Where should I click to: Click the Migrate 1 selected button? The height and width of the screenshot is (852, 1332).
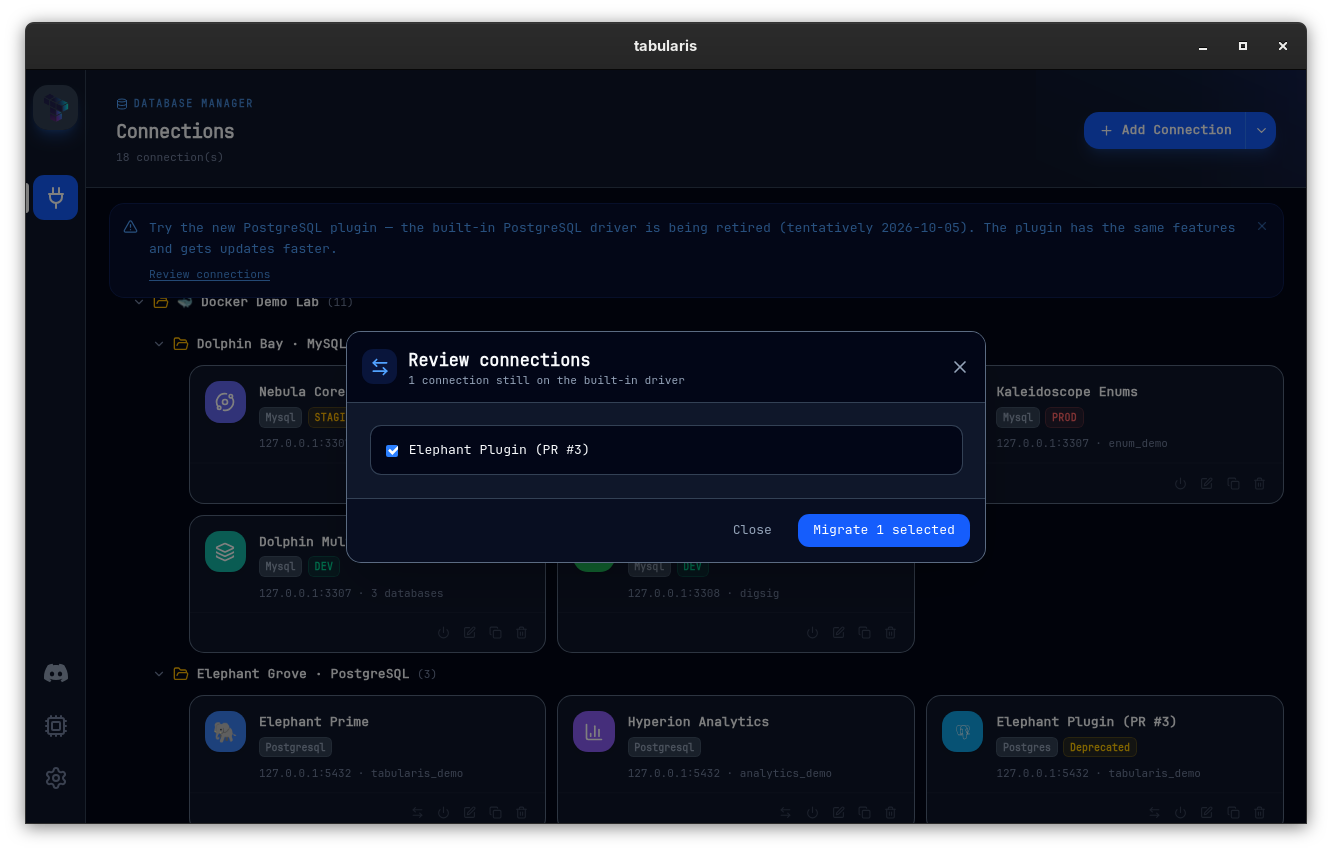pos(884,530)
